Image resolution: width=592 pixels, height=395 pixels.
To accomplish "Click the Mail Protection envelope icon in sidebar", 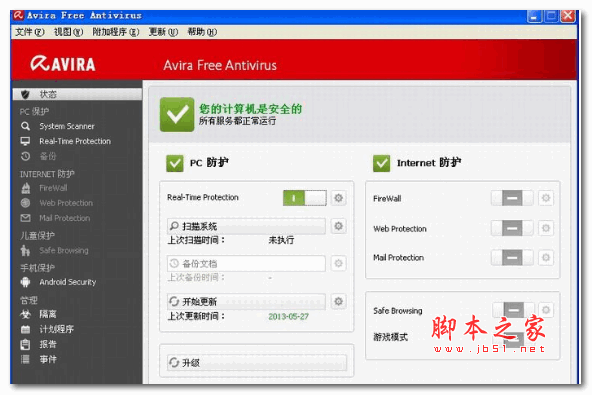I will [25, 218].
